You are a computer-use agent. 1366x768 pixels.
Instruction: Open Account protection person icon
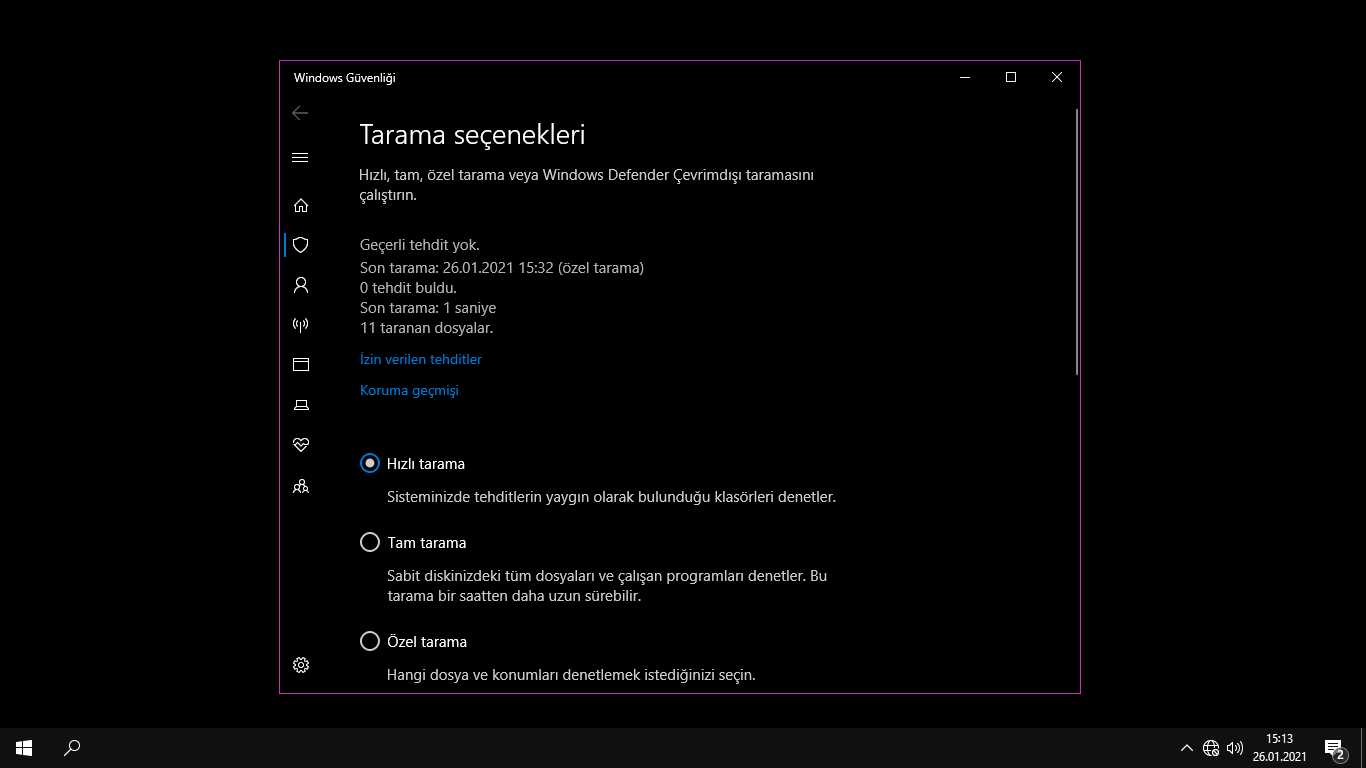pos(300,285)
